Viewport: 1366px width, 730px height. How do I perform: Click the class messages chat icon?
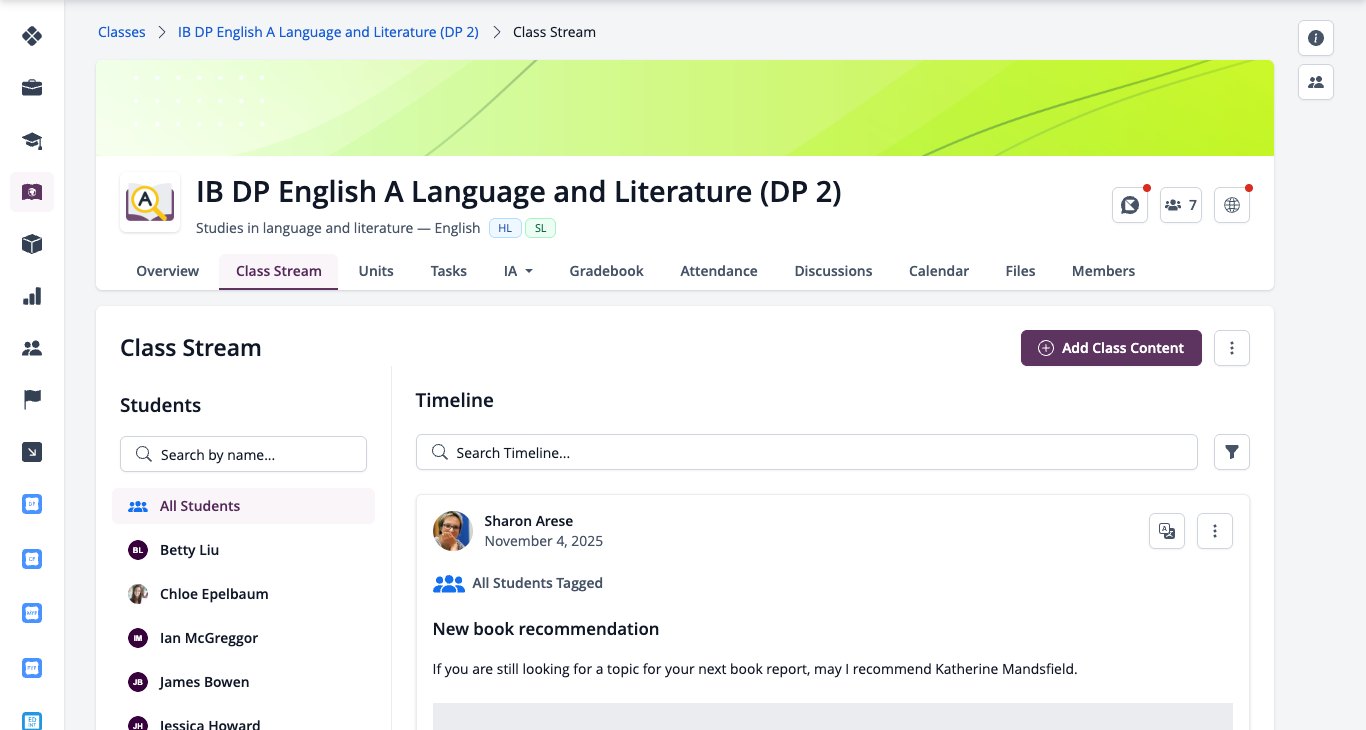pos(1130,205)
